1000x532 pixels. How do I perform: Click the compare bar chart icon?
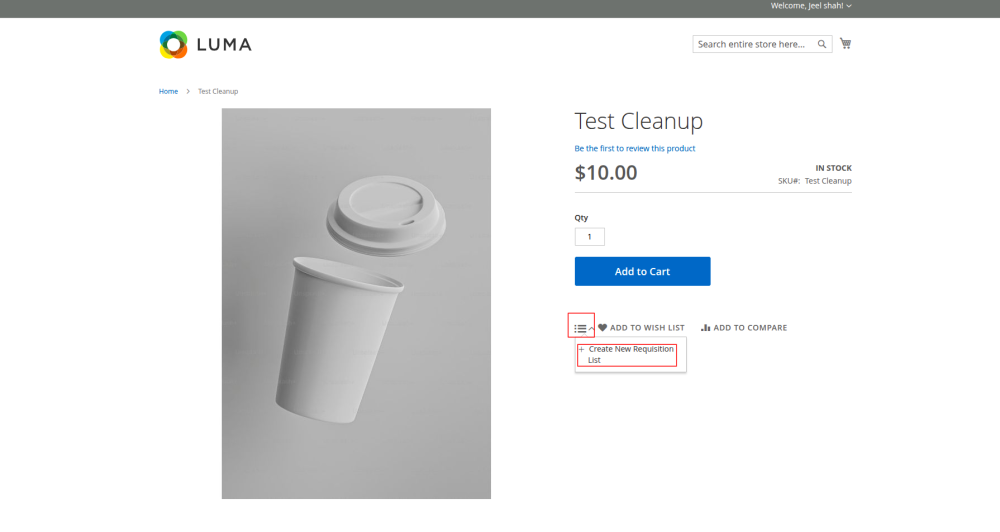(706, 328)
